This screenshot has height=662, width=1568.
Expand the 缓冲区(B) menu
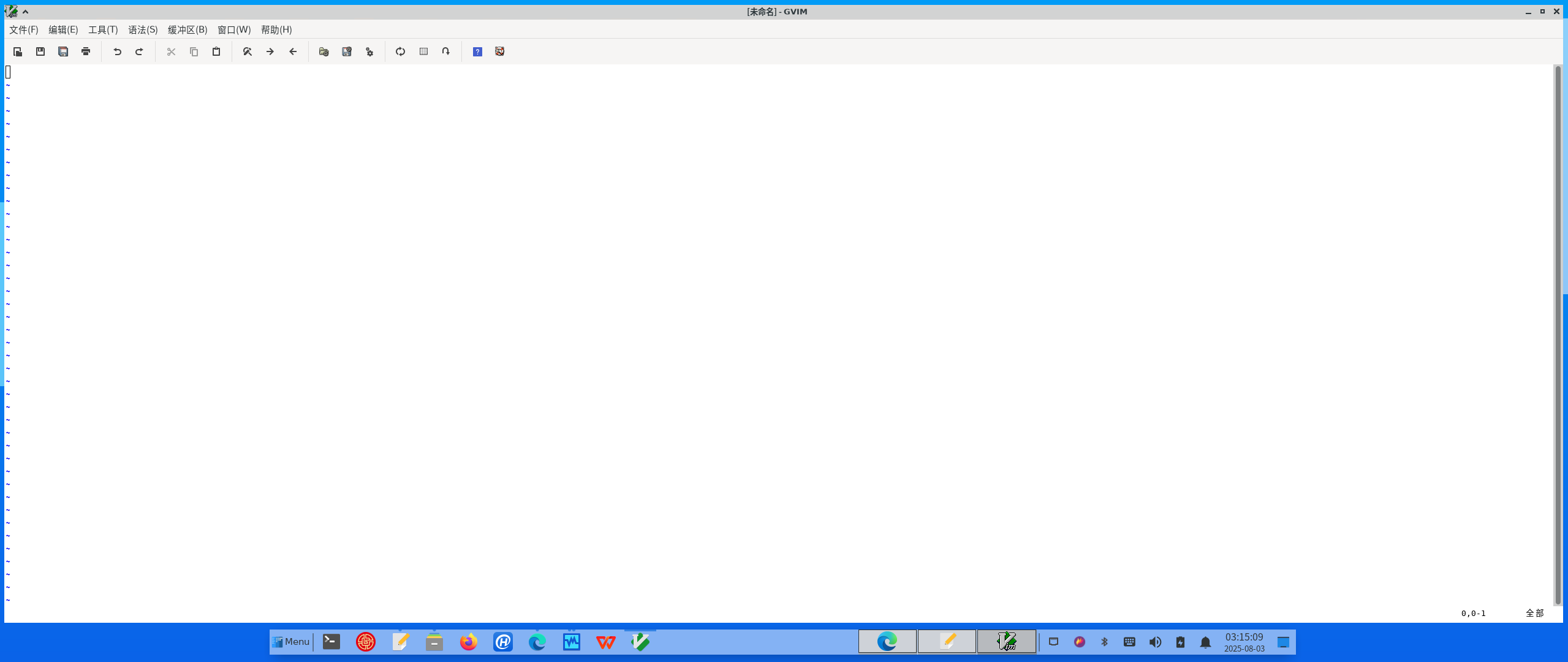[x=187, y=29]
